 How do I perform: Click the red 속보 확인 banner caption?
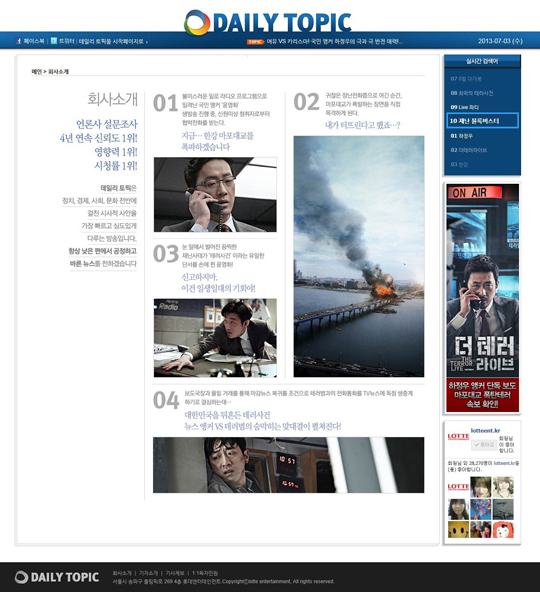coord(482,395)
